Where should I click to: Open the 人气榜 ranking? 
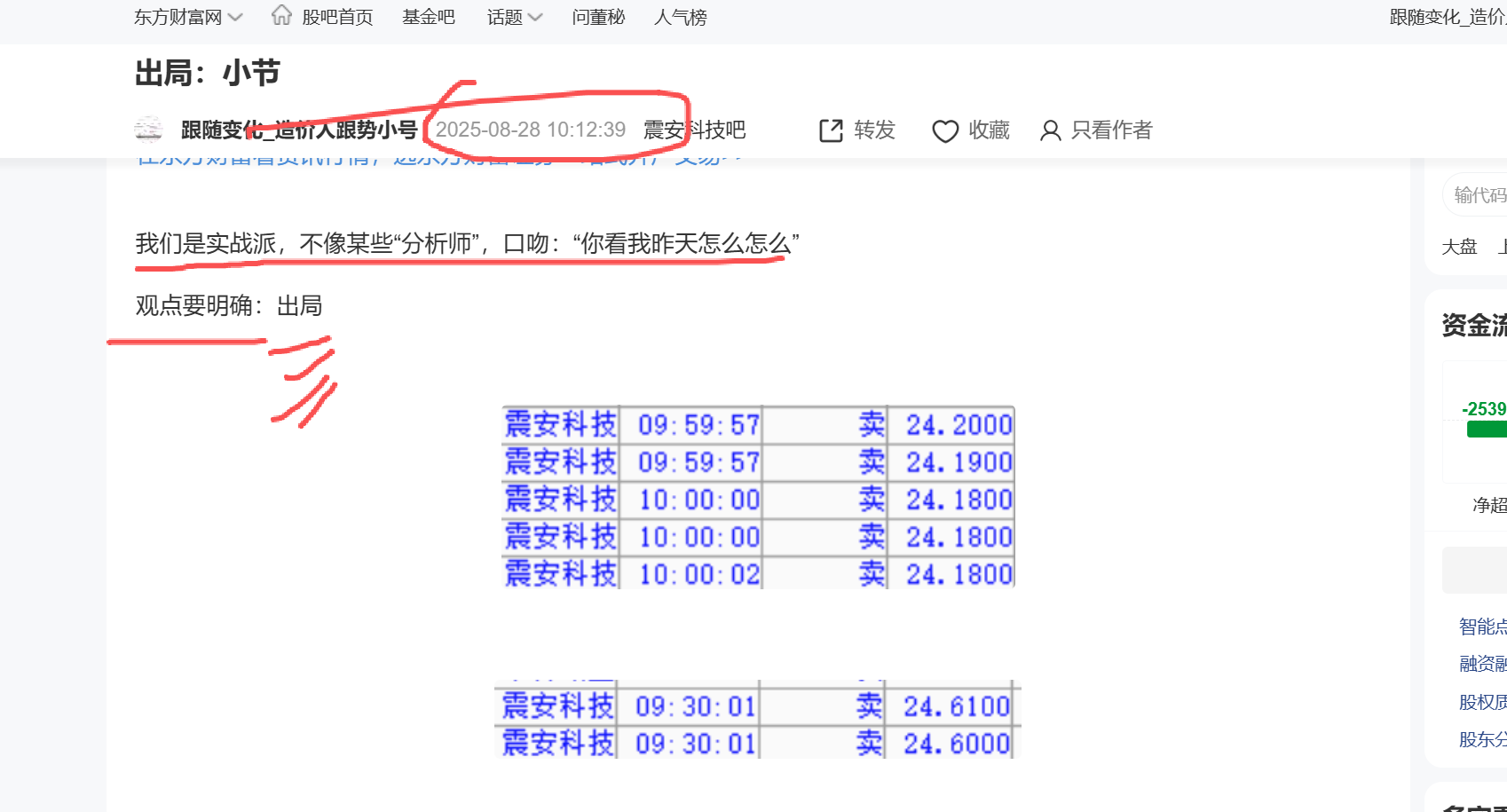point(681,17)
